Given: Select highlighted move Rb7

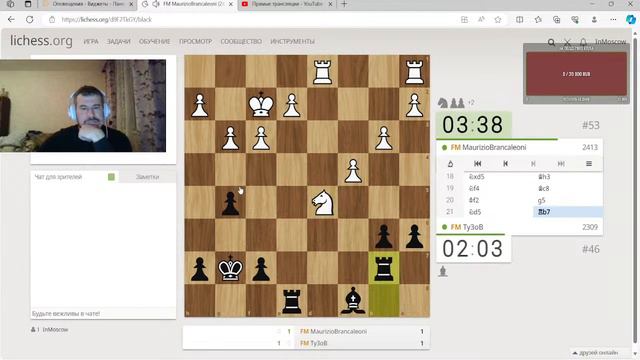Looking at the screenshot, I should point(568,212).
